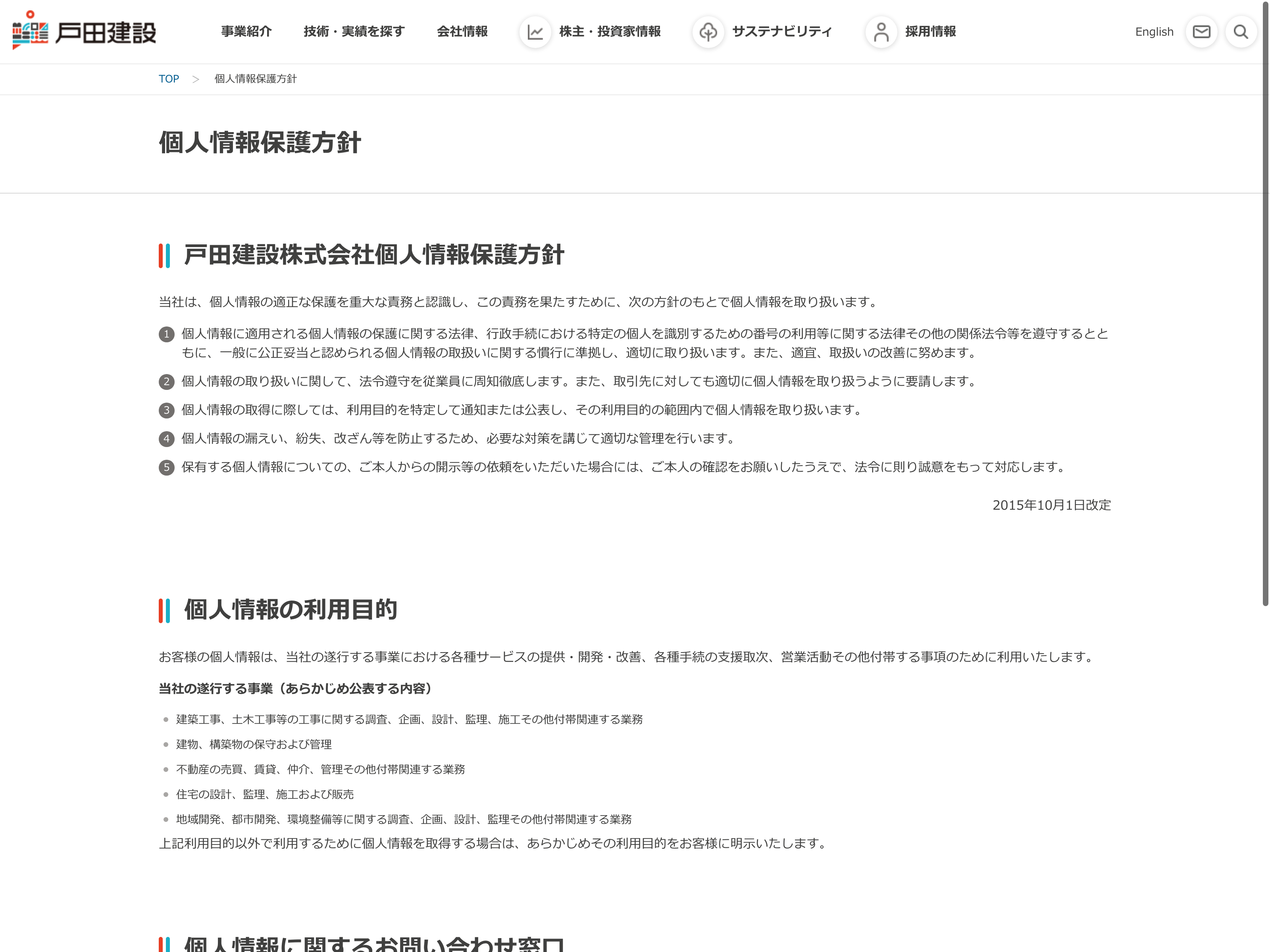This screenshot has height=952, width=1270.
Task: Click the recruitment person icon
Action: coord(881,32)
